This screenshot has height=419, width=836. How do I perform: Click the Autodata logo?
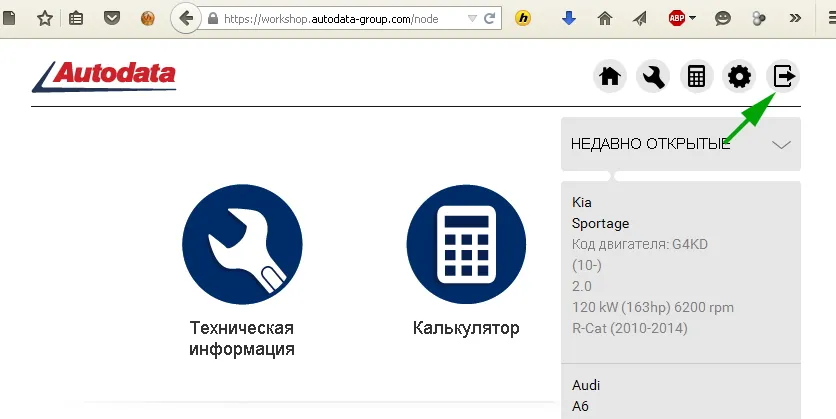pos(104,76)
